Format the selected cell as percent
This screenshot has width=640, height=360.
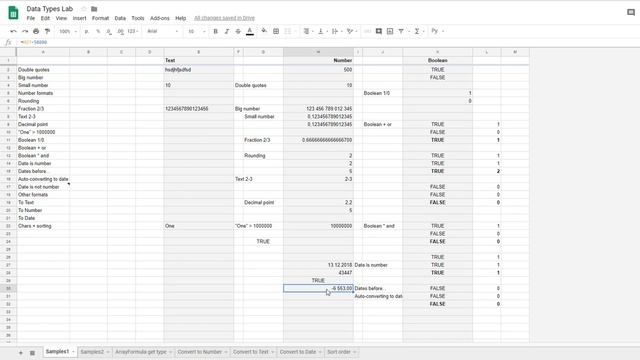pyautogui.click(x=98, y=31)
